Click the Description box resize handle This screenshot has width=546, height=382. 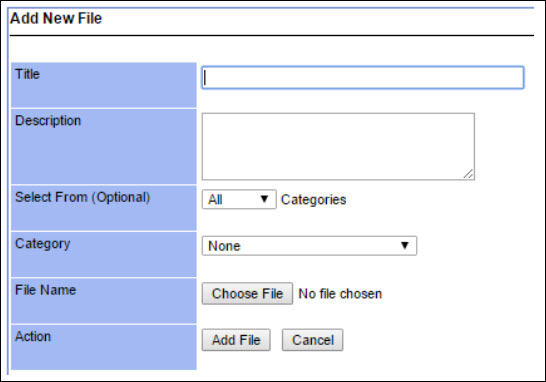(469, 174)
